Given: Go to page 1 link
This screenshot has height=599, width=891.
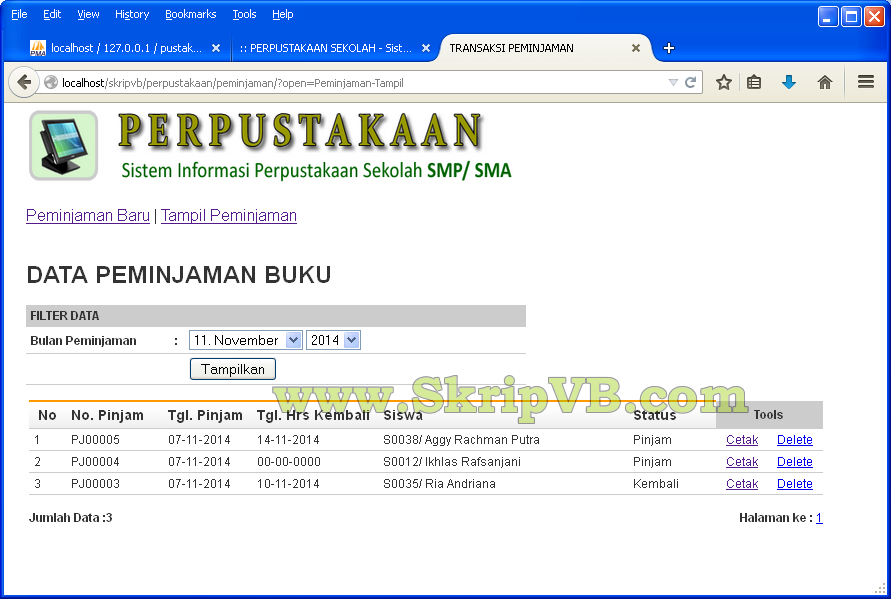Looking at the screenshot, I should point(819,518).
